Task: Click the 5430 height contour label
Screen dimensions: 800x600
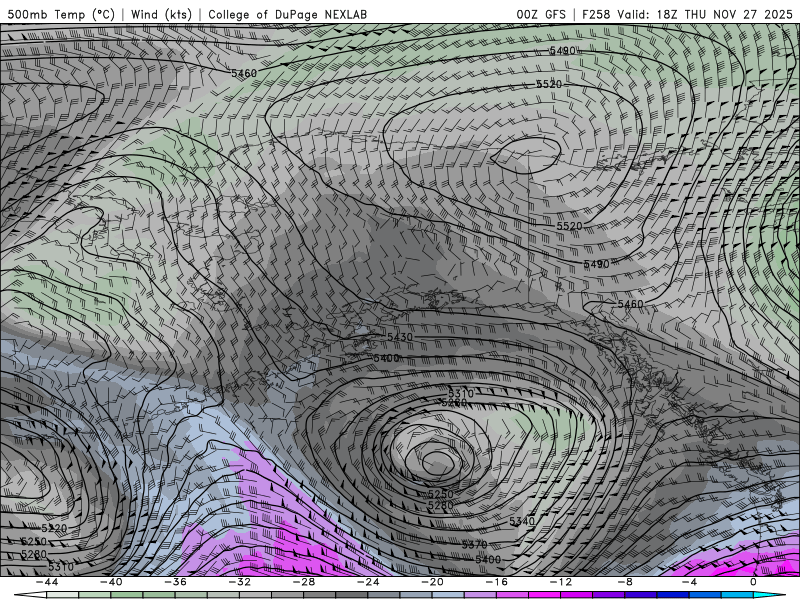Action: click(399, 337)
